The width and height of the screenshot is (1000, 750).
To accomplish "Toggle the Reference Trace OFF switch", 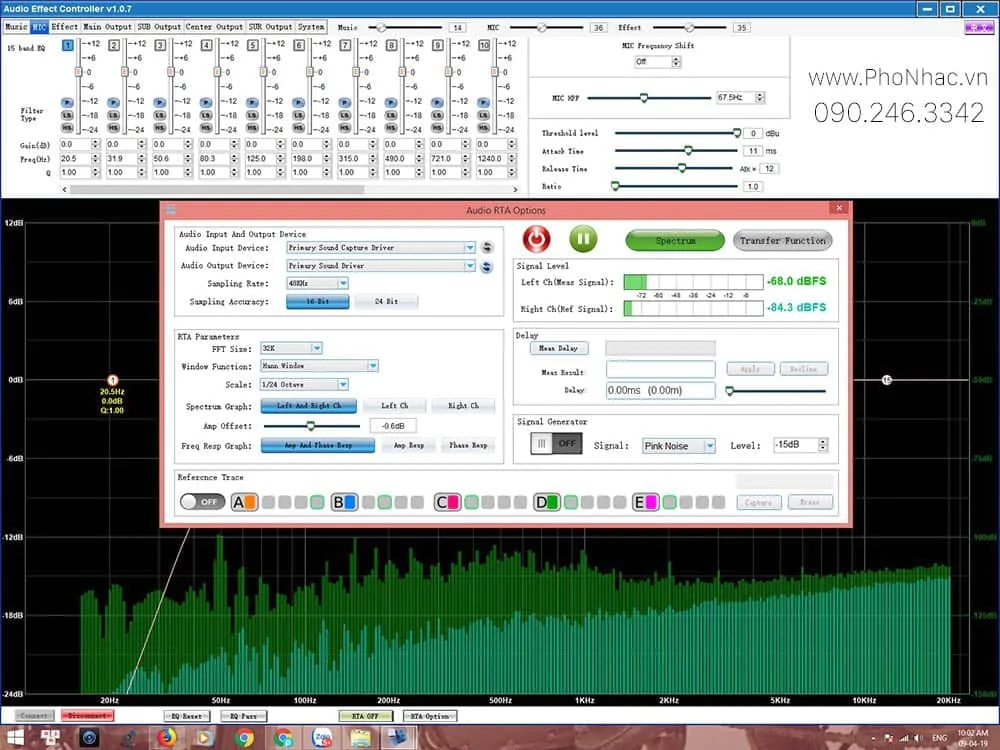I will pos(203,502).
